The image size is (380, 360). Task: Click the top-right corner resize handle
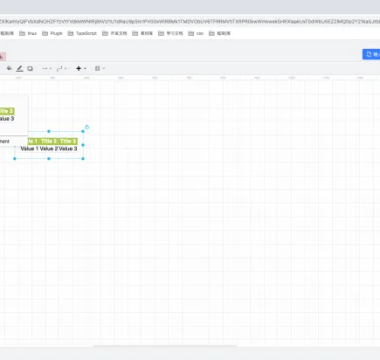click(x=83, y=131)
